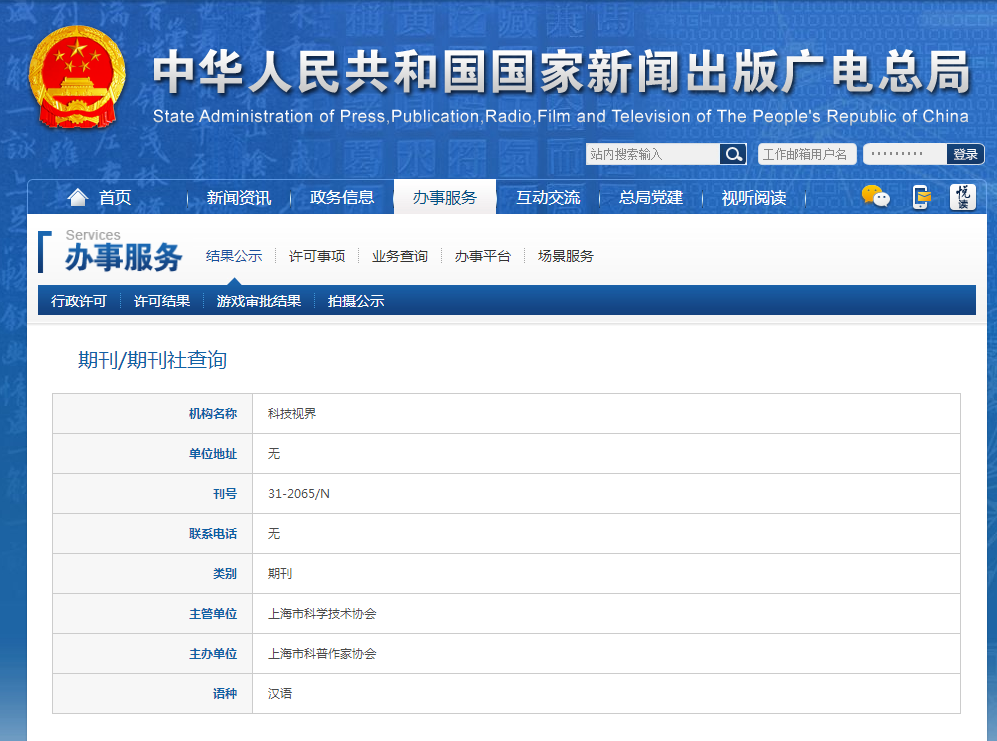Focus the 站内搜索输入 search field
The width and height of the screenshot is (997, 741).
[x=653, y=154]
